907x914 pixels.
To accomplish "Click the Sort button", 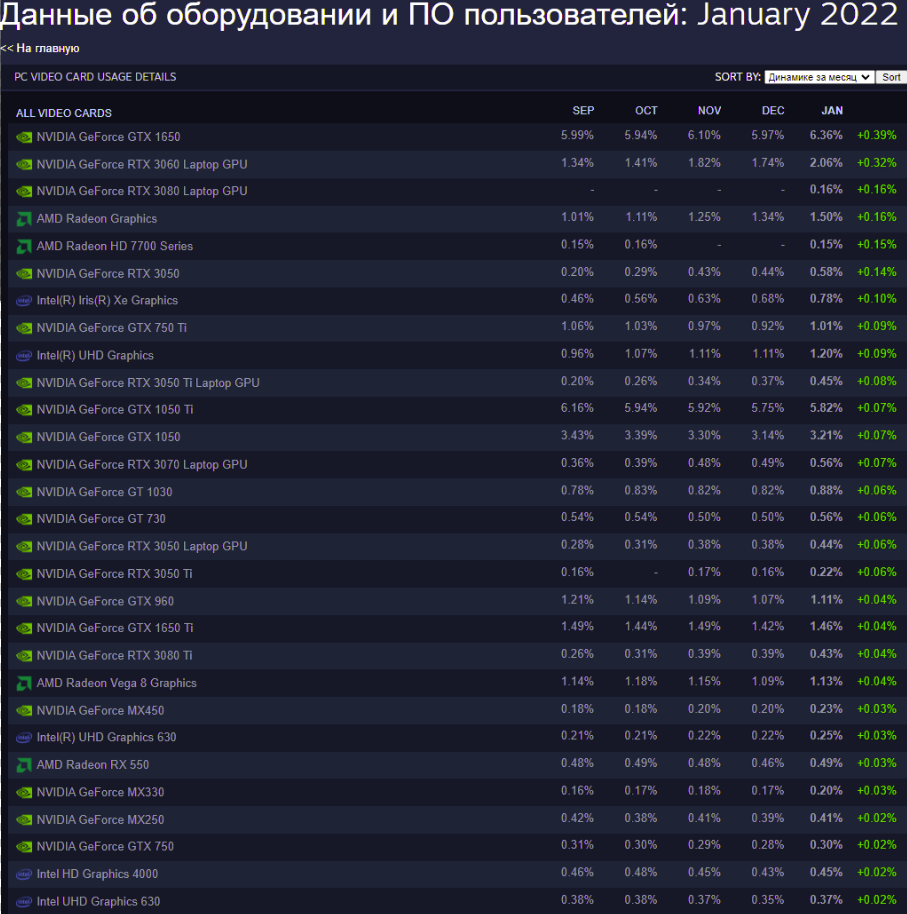I will pos(891,77).
